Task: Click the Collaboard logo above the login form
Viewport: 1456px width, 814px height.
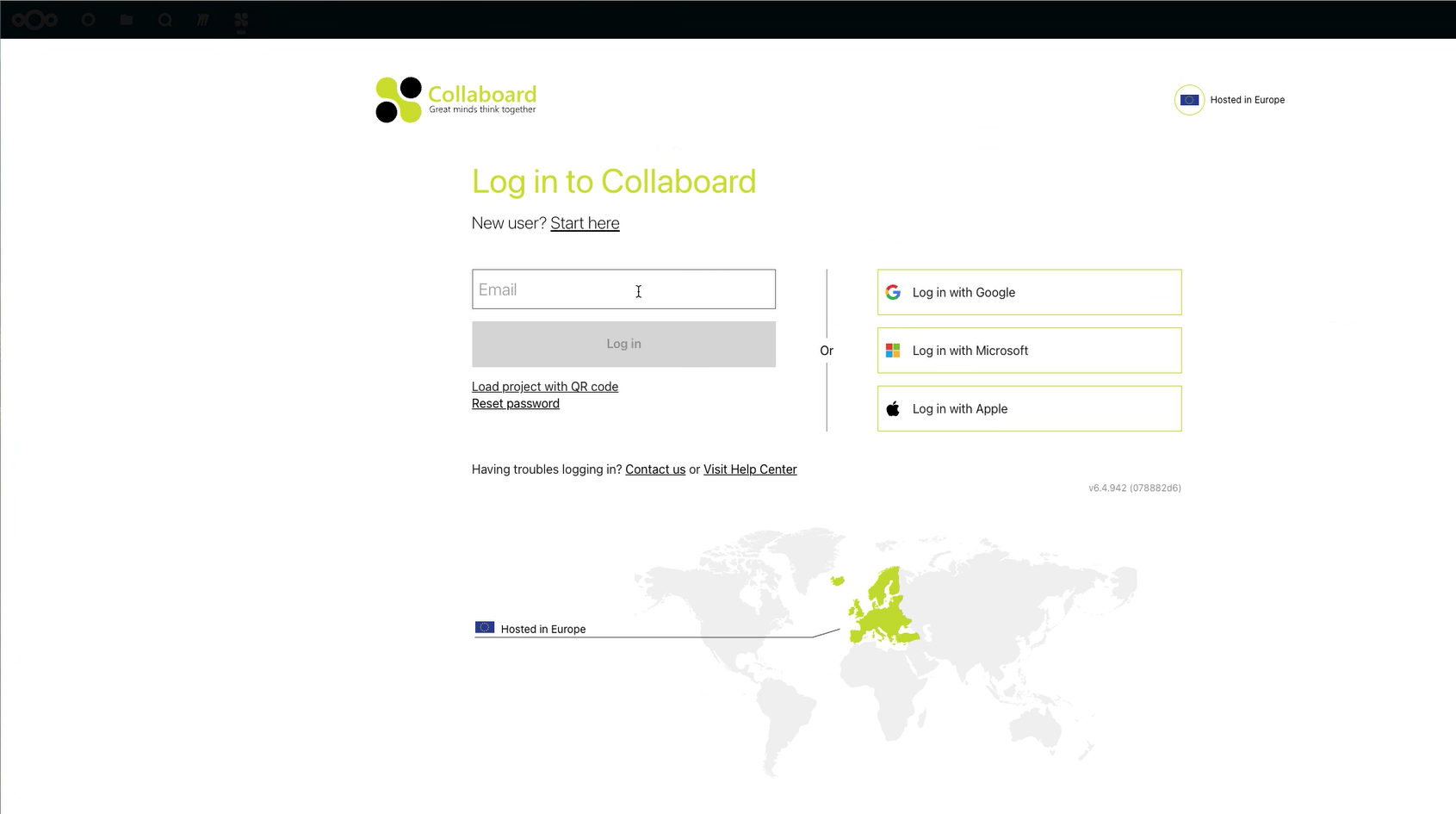Action: pyautogui.click(x=455, y=98)
